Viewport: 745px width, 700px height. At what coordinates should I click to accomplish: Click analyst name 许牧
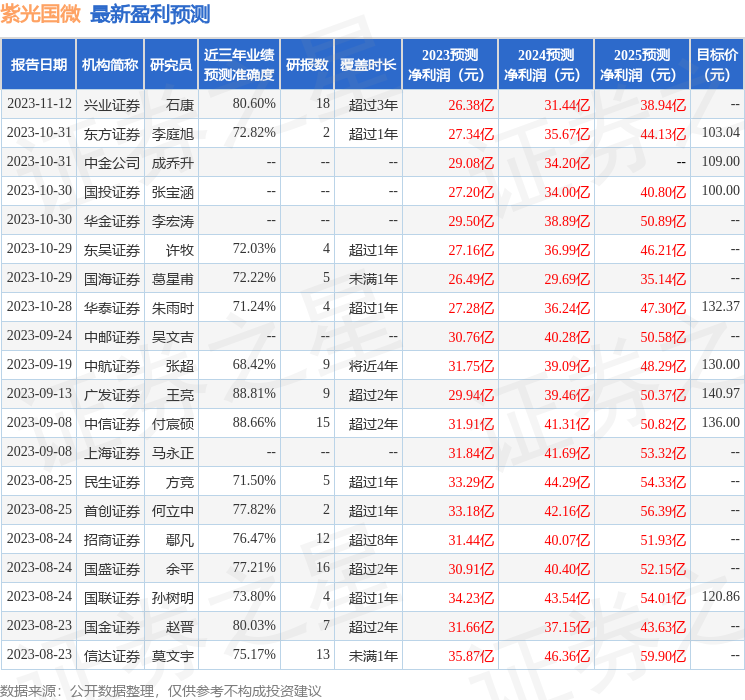coord(180,250)
